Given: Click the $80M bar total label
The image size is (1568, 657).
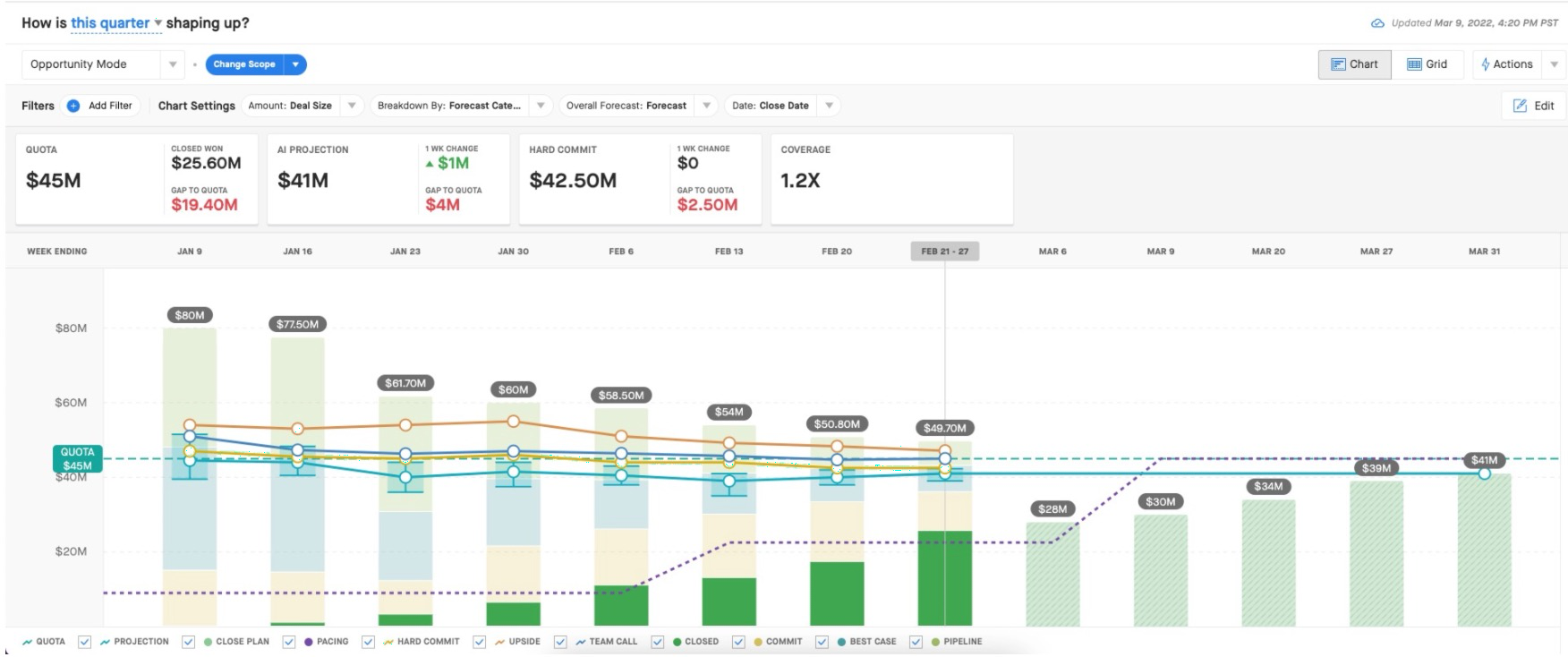Looking at the screenshot, I should [190, 315].
